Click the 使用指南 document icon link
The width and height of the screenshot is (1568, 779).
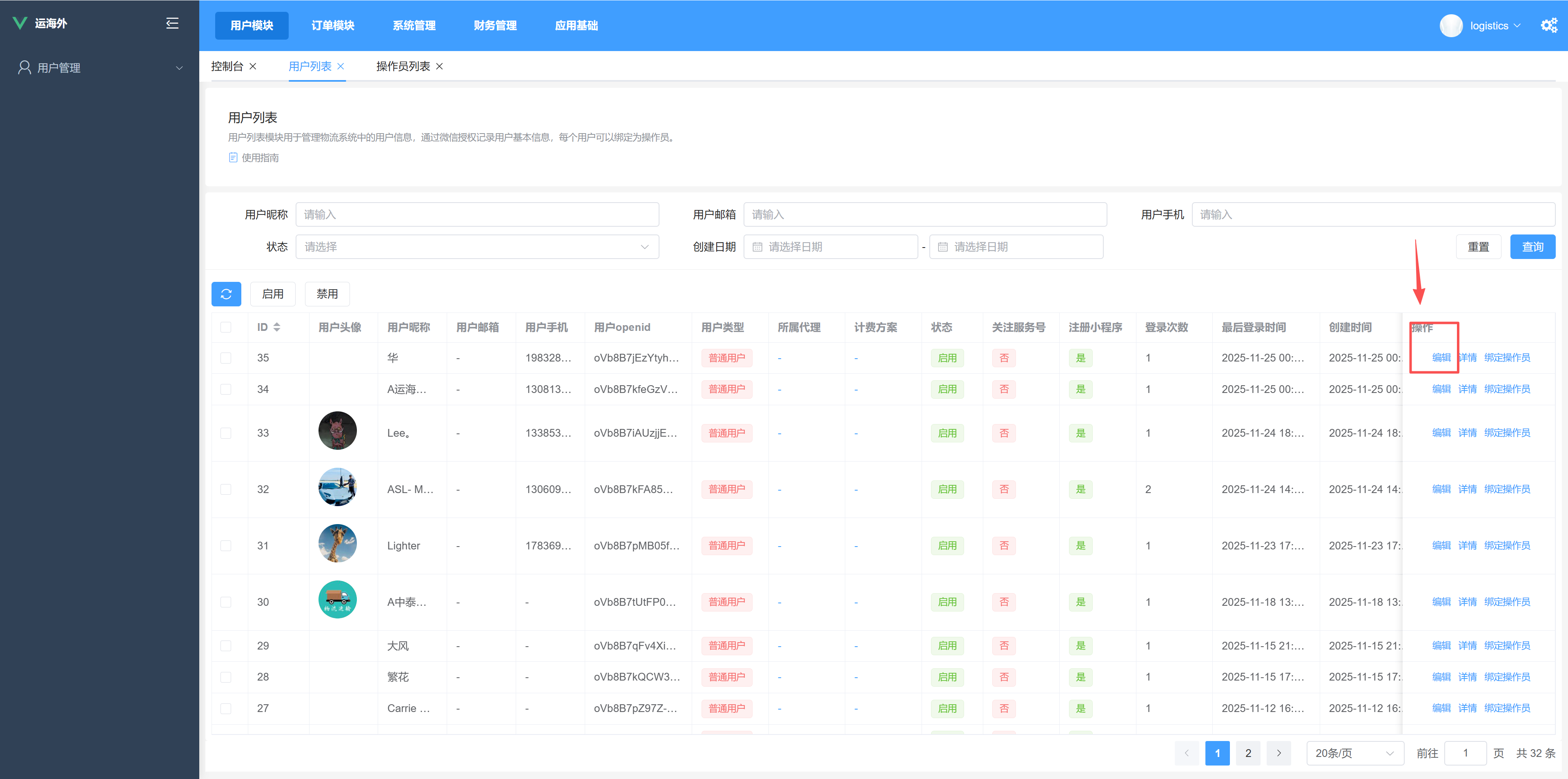(x=233, y=158)
